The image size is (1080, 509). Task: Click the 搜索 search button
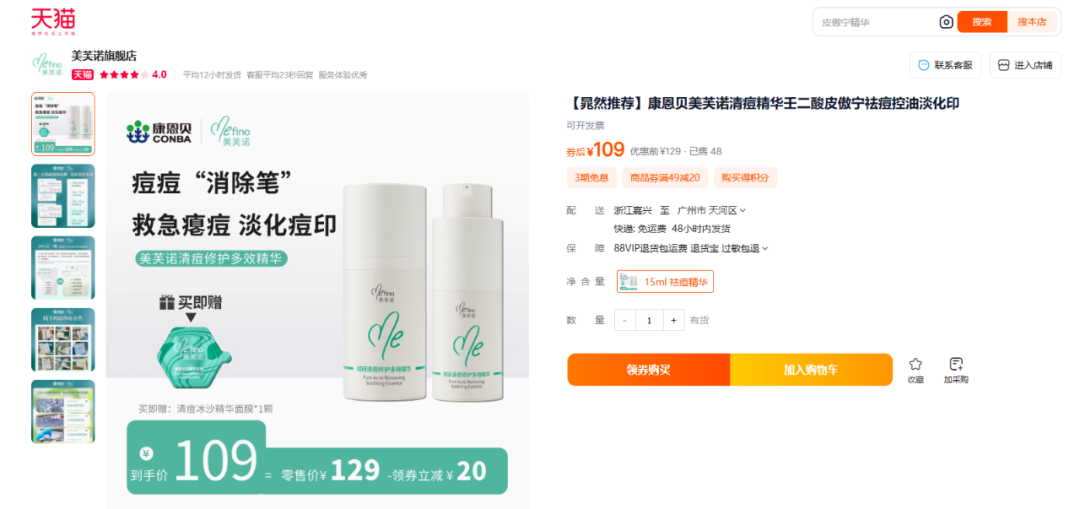tap(982, 22)
